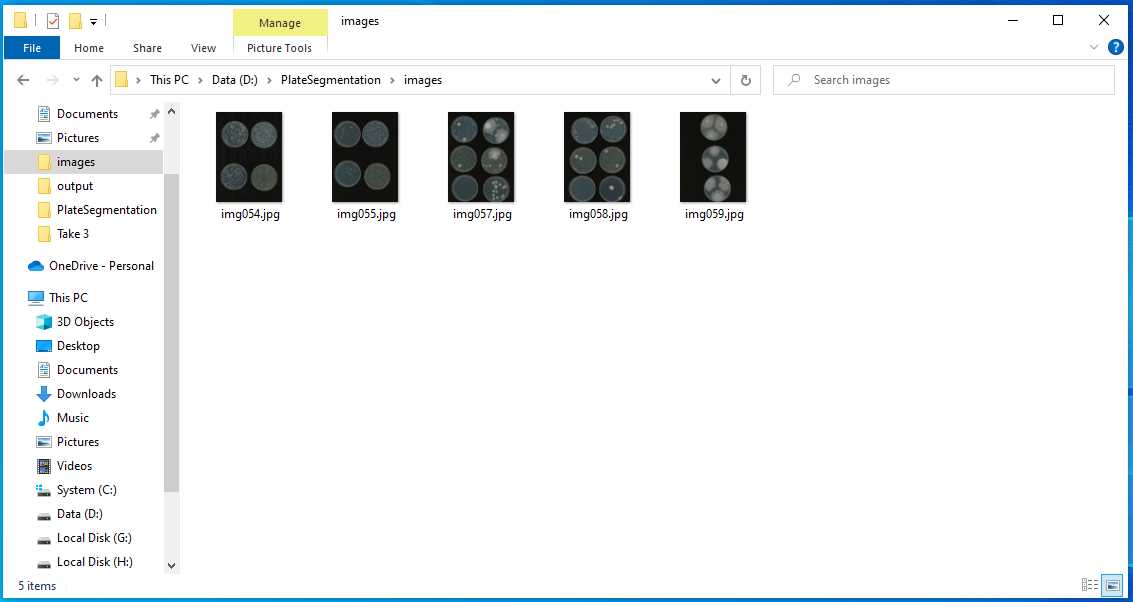Open the address bar history dropdown
The image size is (1133, 602).
click(716, 80)
